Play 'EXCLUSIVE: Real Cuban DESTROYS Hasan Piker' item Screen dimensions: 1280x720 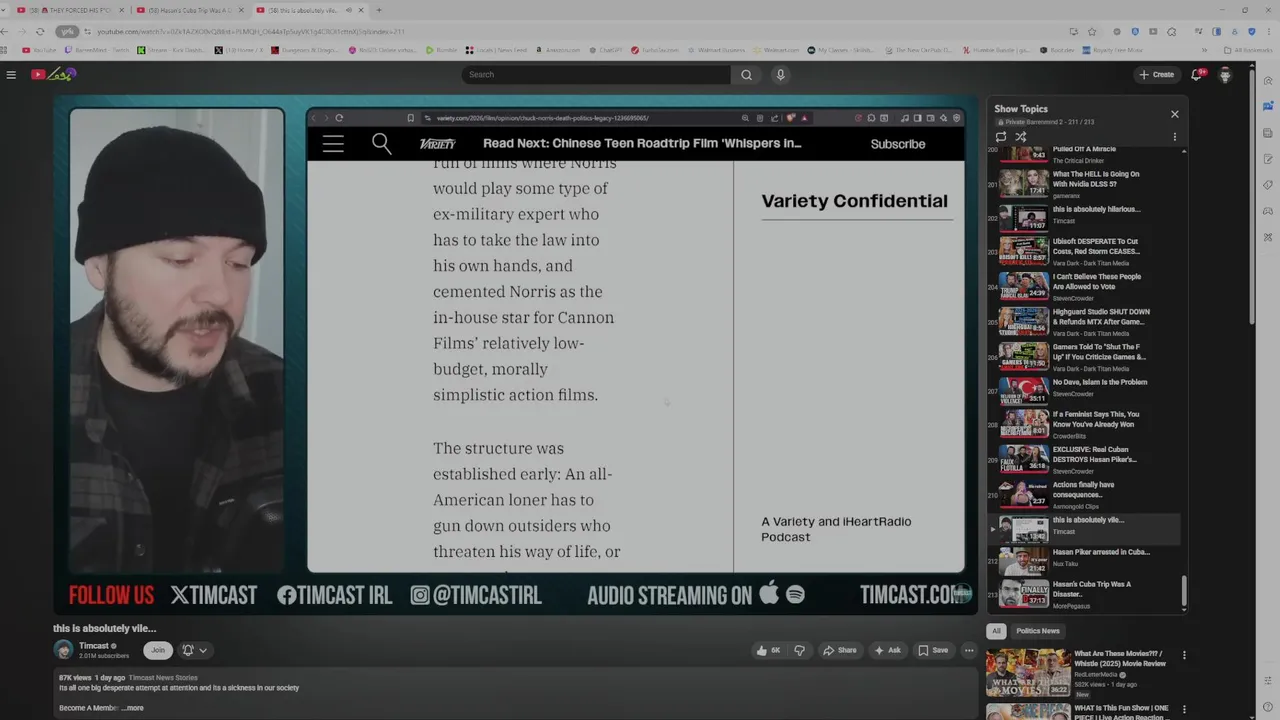(1085, 459)
